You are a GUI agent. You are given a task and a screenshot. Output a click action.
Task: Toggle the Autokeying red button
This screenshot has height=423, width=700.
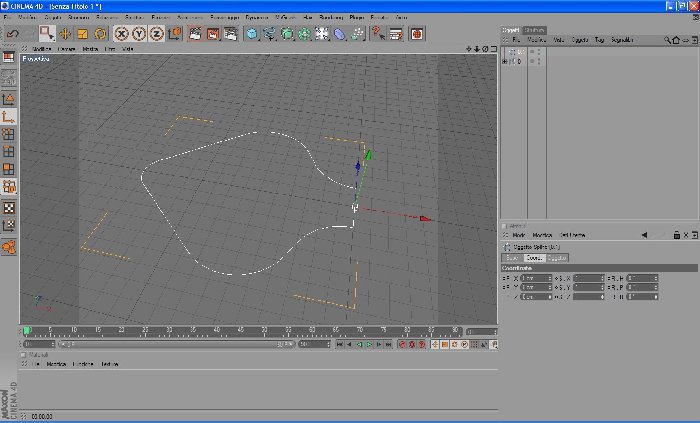412,344
